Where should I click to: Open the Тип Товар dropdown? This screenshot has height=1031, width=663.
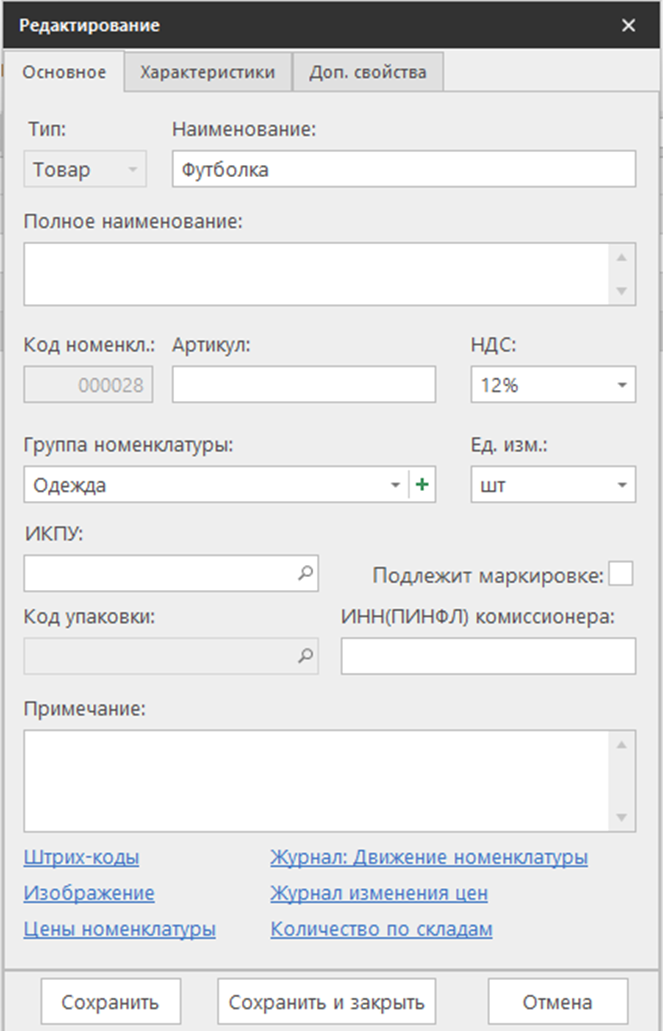tap(132, 170)
